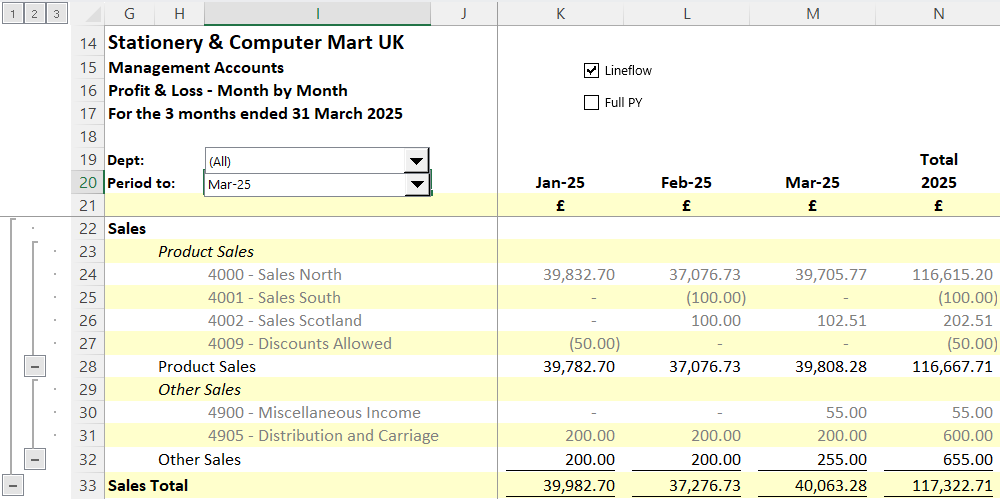Click Sales Total Jan-25 value 39,982.70
Screen dimensions: 1000x499
click(x=579, y=486)
